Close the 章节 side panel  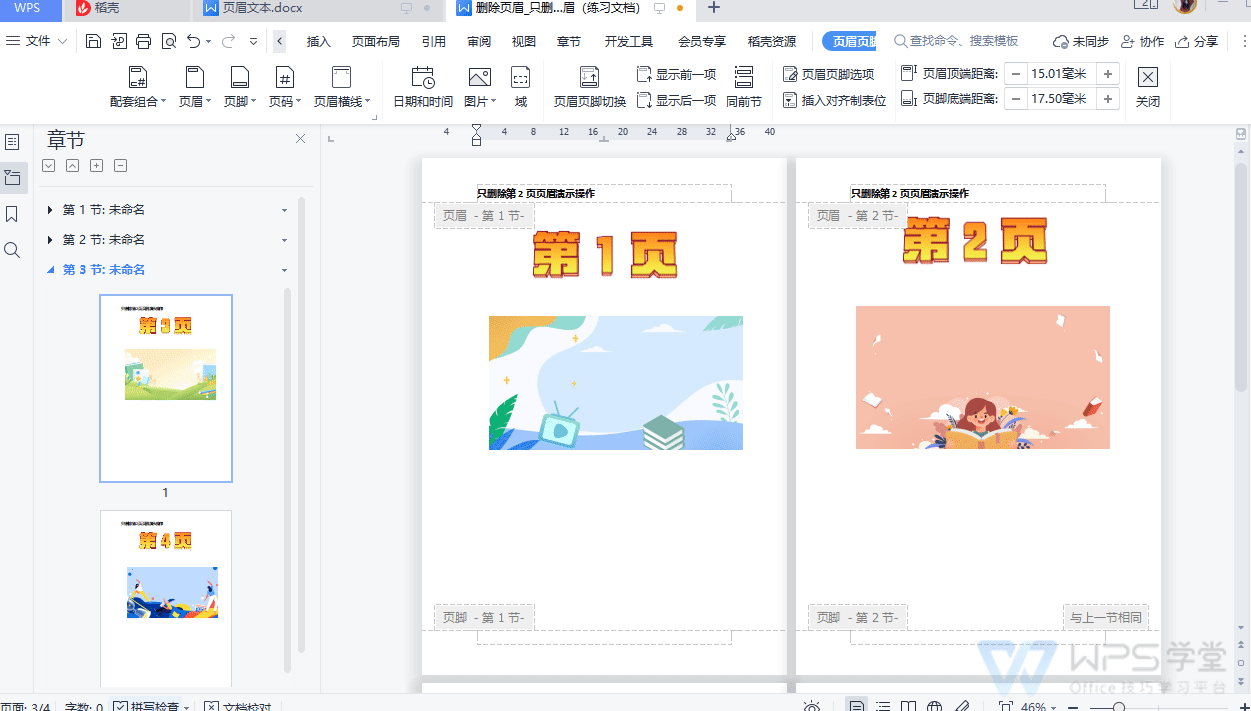click(x=300, y=139)
